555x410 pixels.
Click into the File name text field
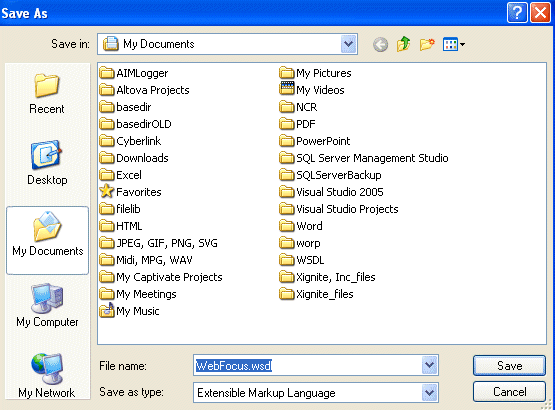tap(308, 365)
